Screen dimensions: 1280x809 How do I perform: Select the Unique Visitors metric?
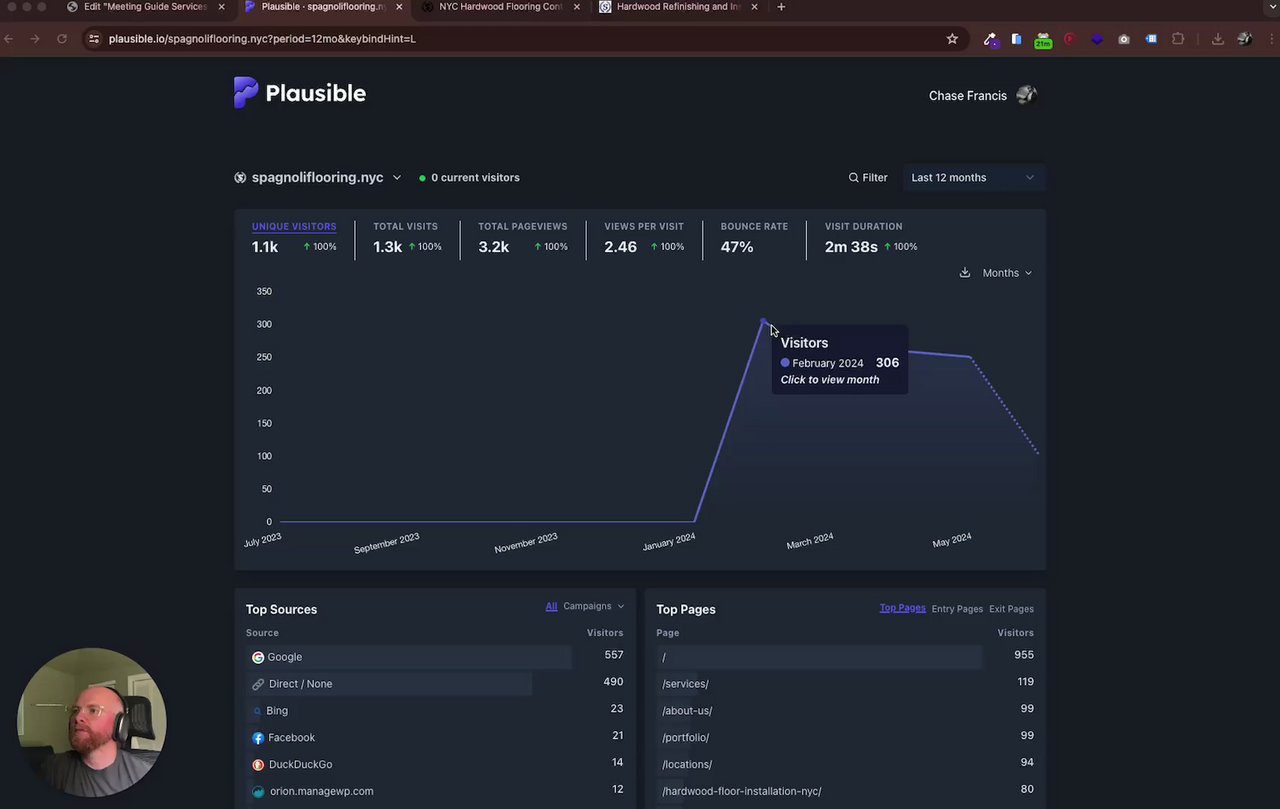coord(294,238)
